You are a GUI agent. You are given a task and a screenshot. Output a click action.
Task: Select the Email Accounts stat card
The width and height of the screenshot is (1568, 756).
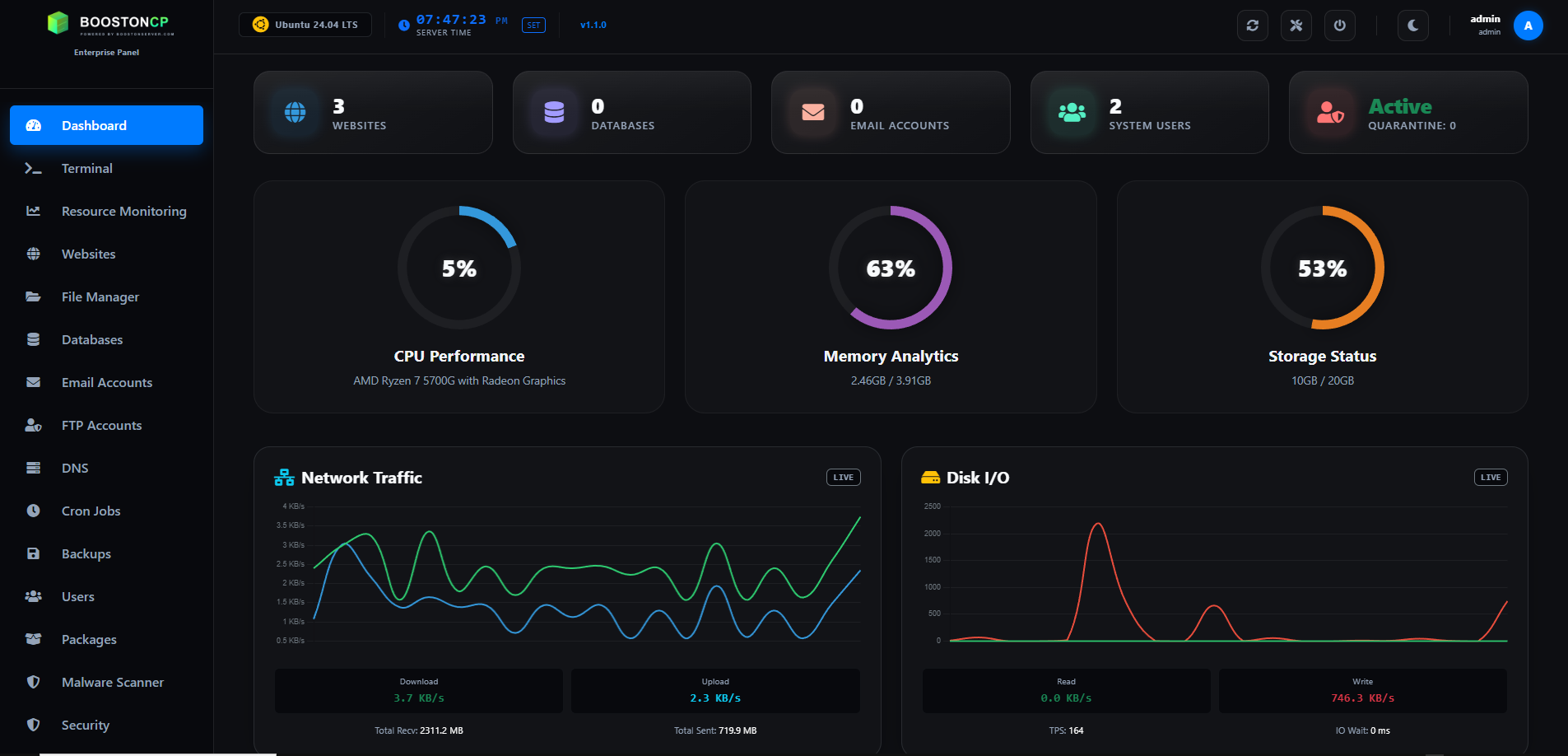coord(890,113)
